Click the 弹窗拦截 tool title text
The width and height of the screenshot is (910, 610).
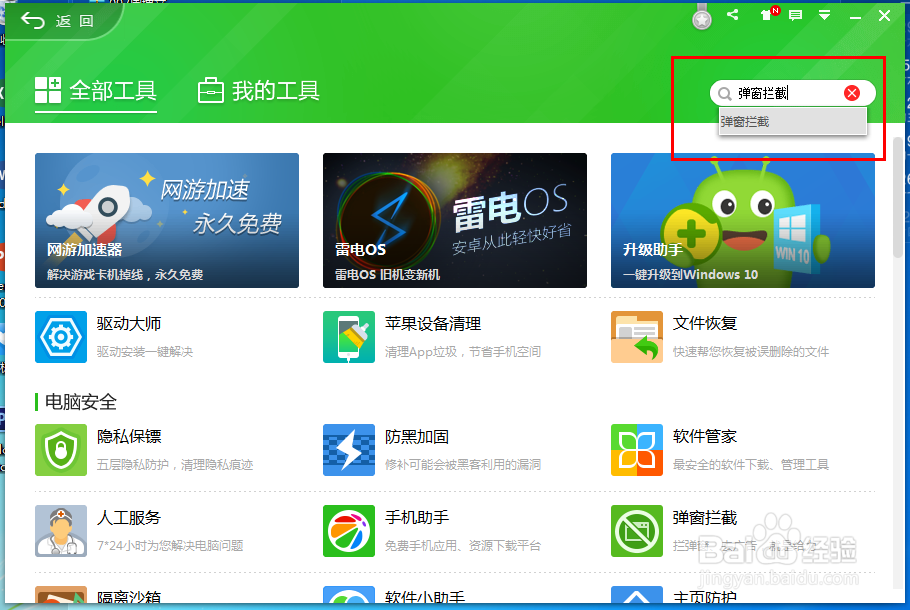pos(705,518)
